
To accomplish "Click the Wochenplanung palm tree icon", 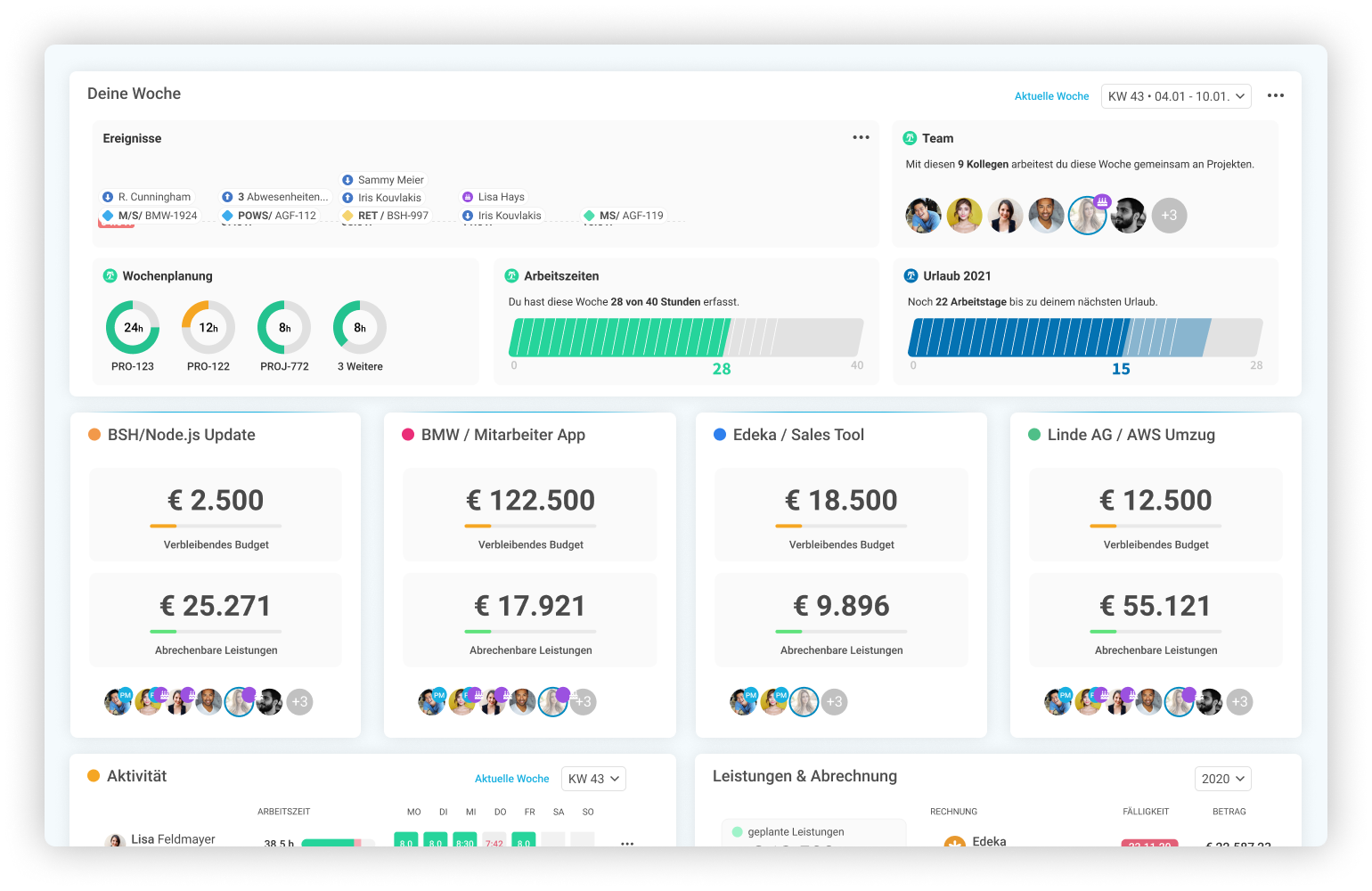I will pyautogui.click(x=110, y=276).
